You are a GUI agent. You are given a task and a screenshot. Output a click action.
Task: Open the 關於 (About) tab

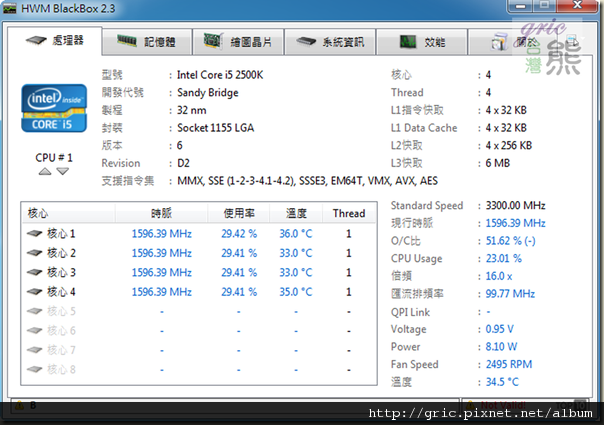(512, 42)
